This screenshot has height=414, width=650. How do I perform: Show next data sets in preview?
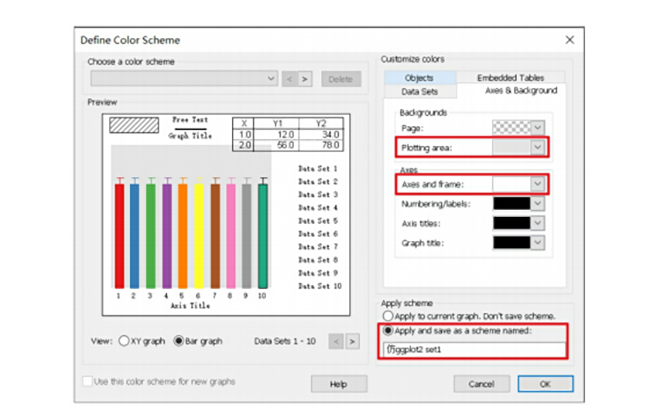(352, 341)
